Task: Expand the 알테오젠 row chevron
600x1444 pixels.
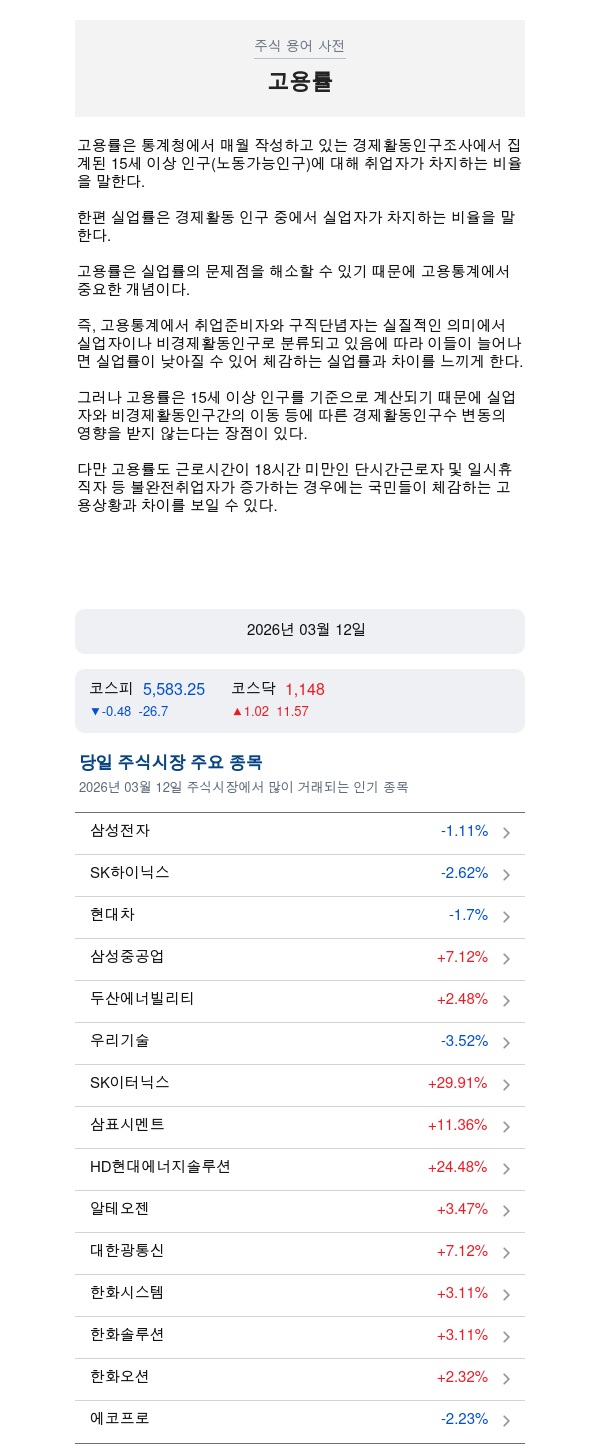Action: (507, 1211)
